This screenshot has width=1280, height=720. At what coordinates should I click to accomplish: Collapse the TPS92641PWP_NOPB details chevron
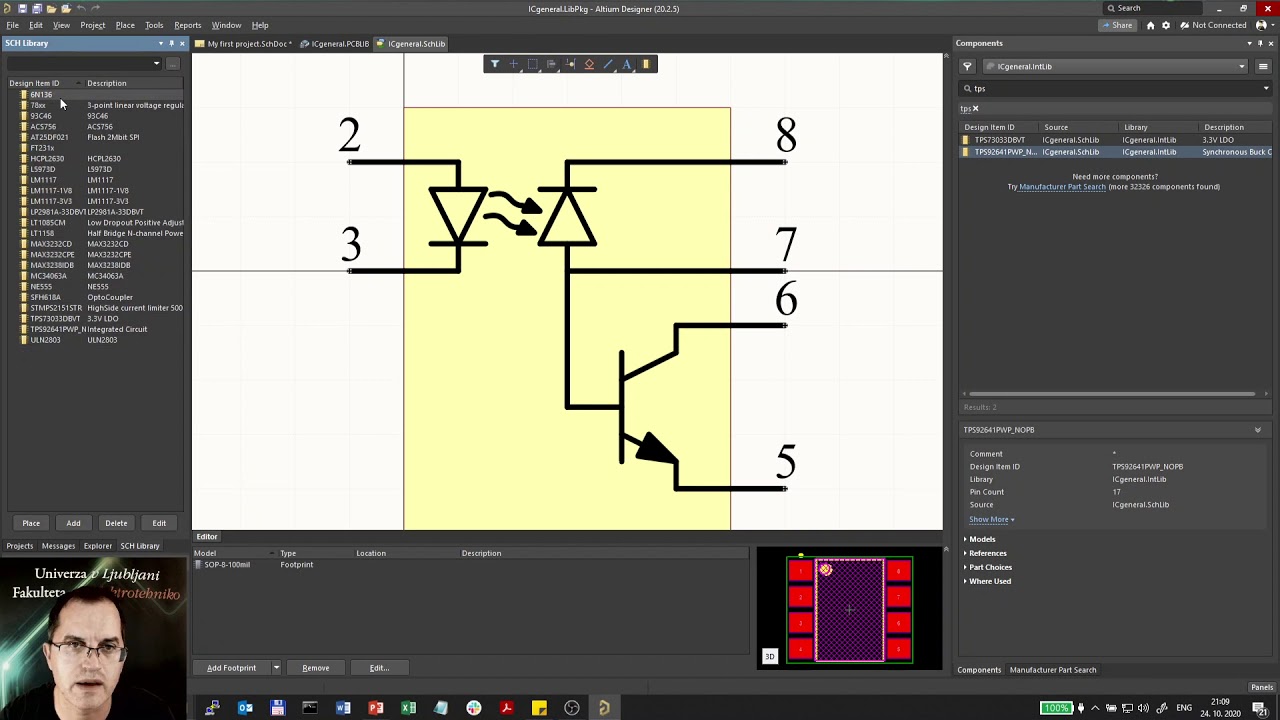tap(1258, 430)
